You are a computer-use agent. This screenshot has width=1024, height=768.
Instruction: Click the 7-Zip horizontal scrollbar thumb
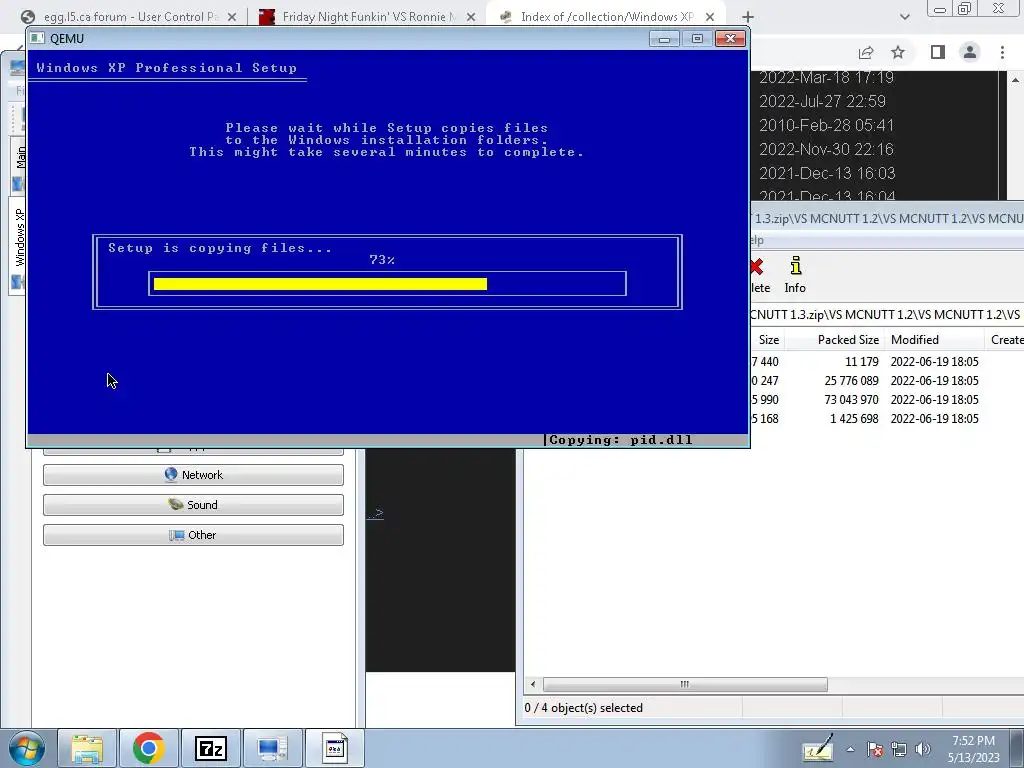point(685,684)
